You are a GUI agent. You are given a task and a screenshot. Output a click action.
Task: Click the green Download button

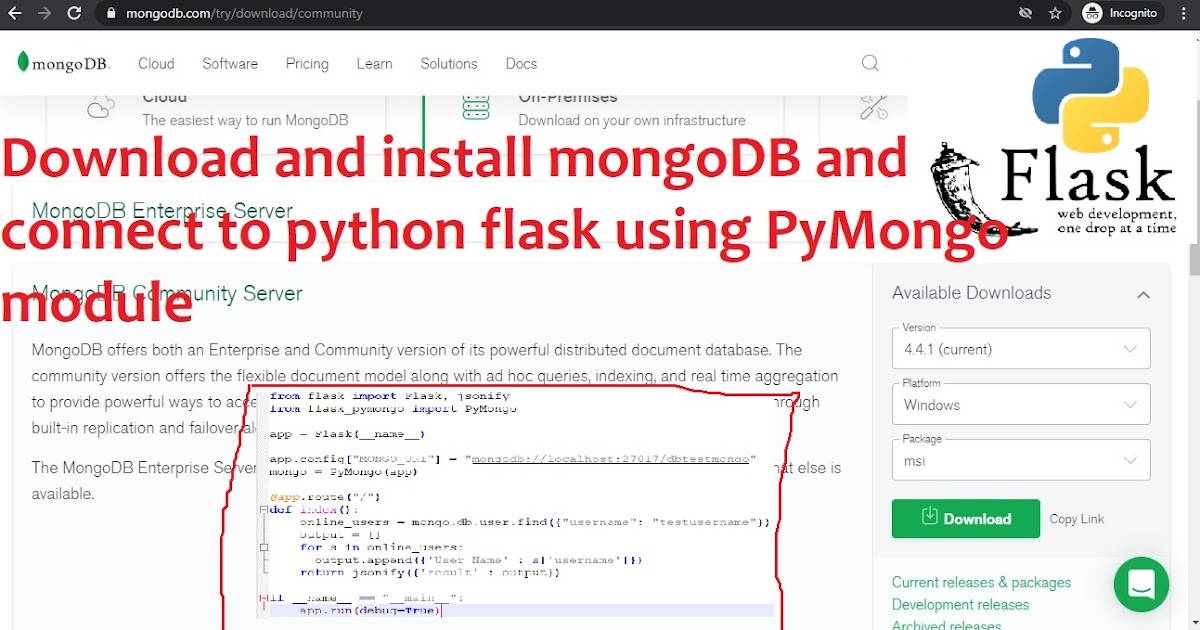click(x=966, y=519)
